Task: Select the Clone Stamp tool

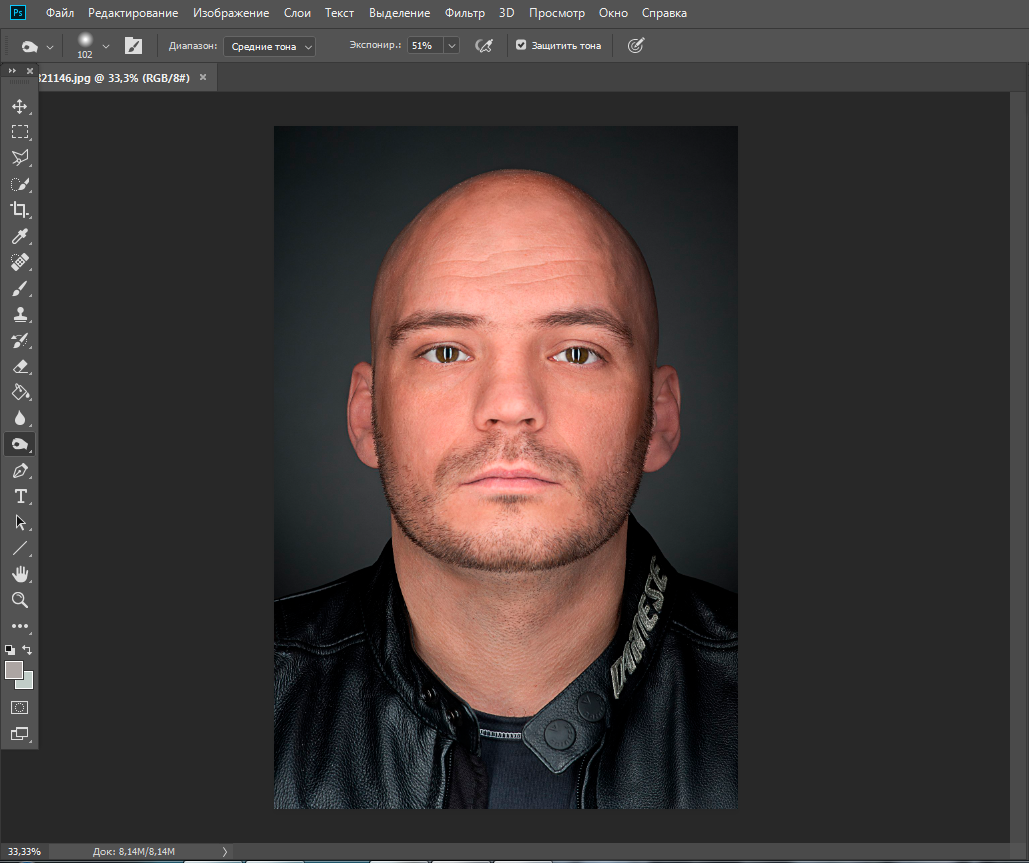Action: (x=20, y=314)
